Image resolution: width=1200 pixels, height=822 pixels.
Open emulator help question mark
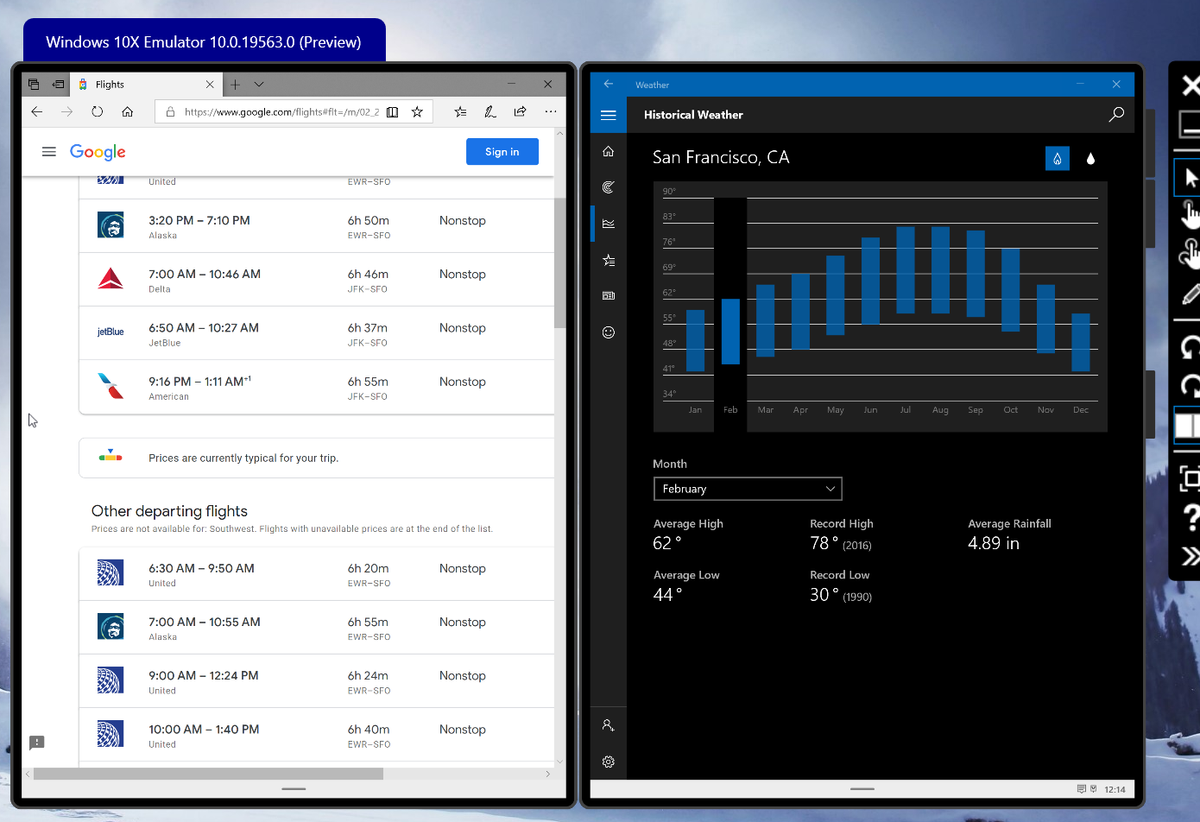[x=1191, y=518]
